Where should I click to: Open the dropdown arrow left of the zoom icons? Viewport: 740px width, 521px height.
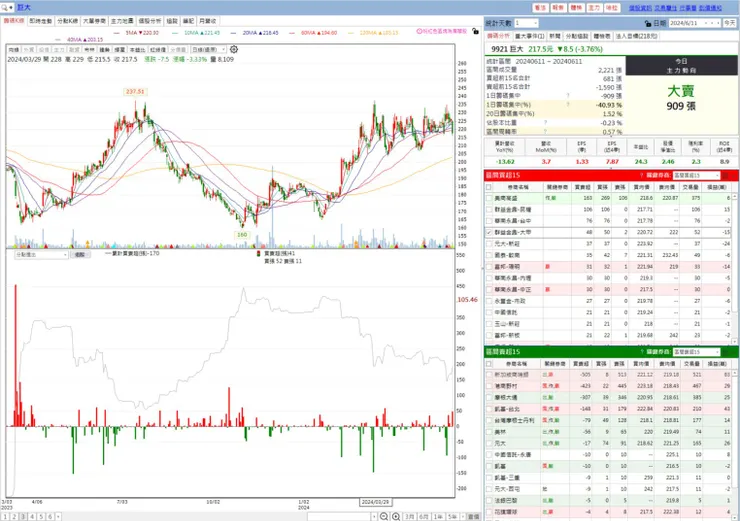click(374, 517)
